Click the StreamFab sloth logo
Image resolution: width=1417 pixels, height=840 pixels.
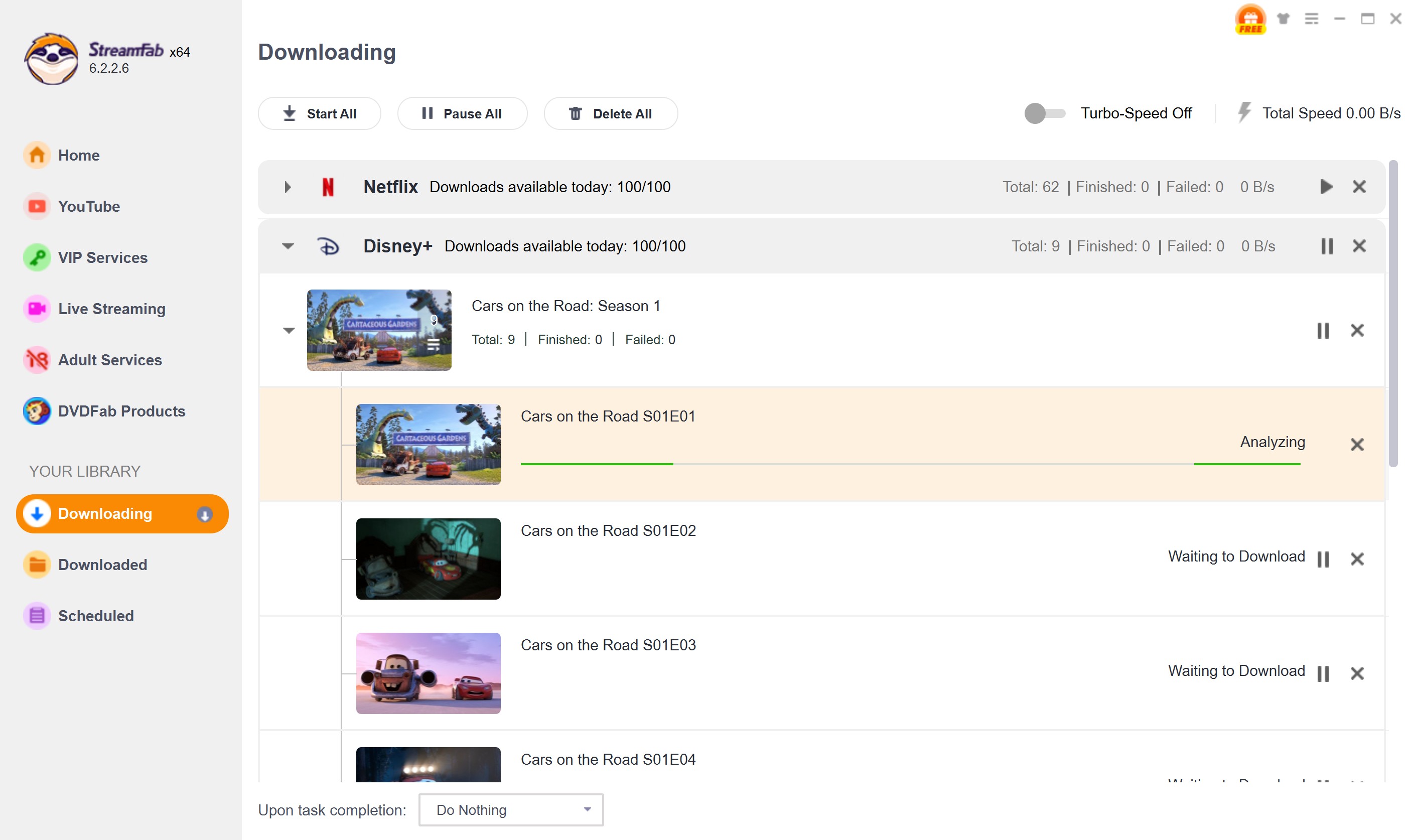pyautogui.click(x=52, y=58)
